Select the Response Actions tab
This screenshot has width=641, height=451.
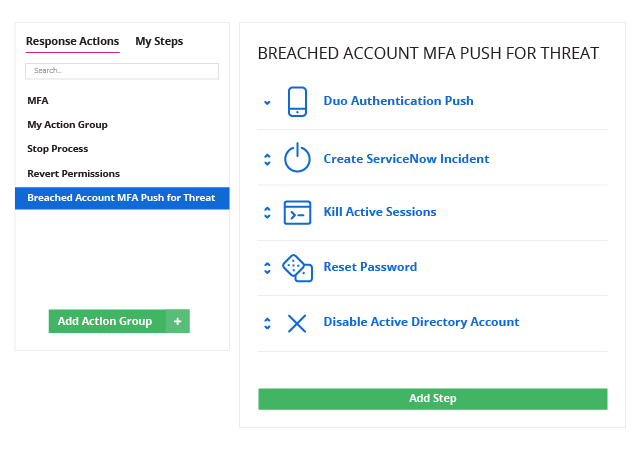click(x=72, y=41)
